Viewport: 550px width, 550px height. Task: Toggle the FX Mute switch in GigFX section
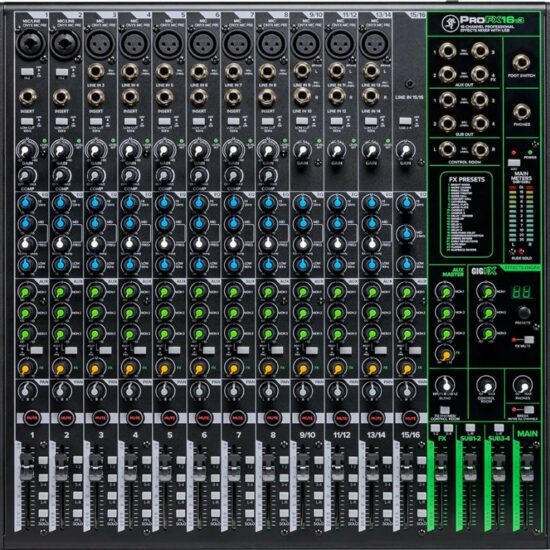point(528,340)
